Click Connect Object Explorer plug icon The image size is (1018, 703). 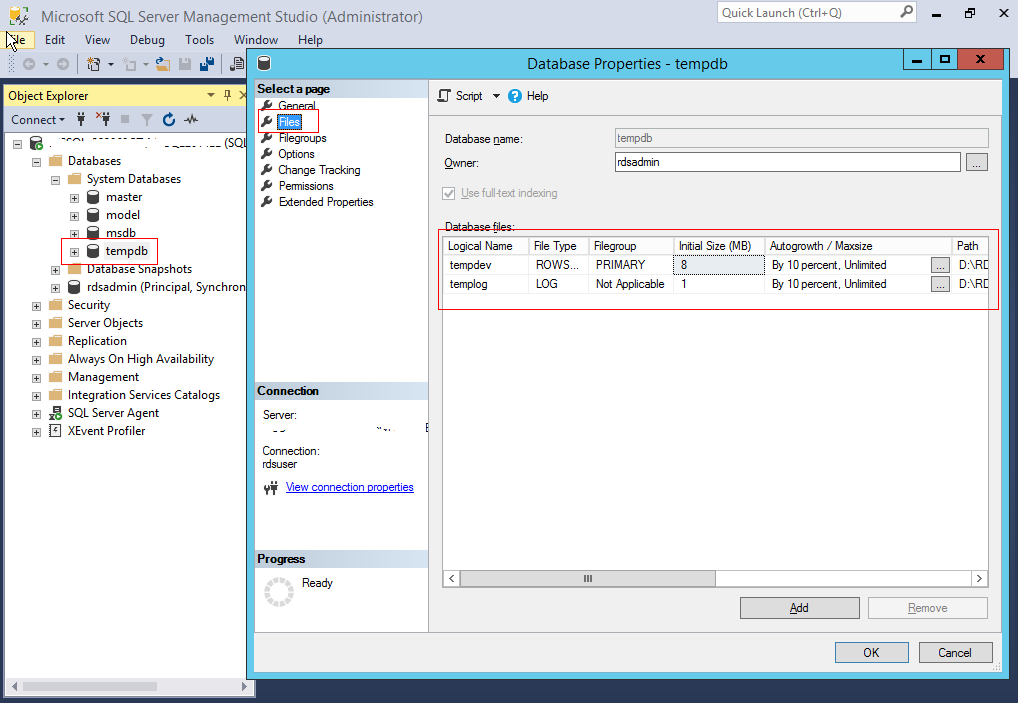81,119
